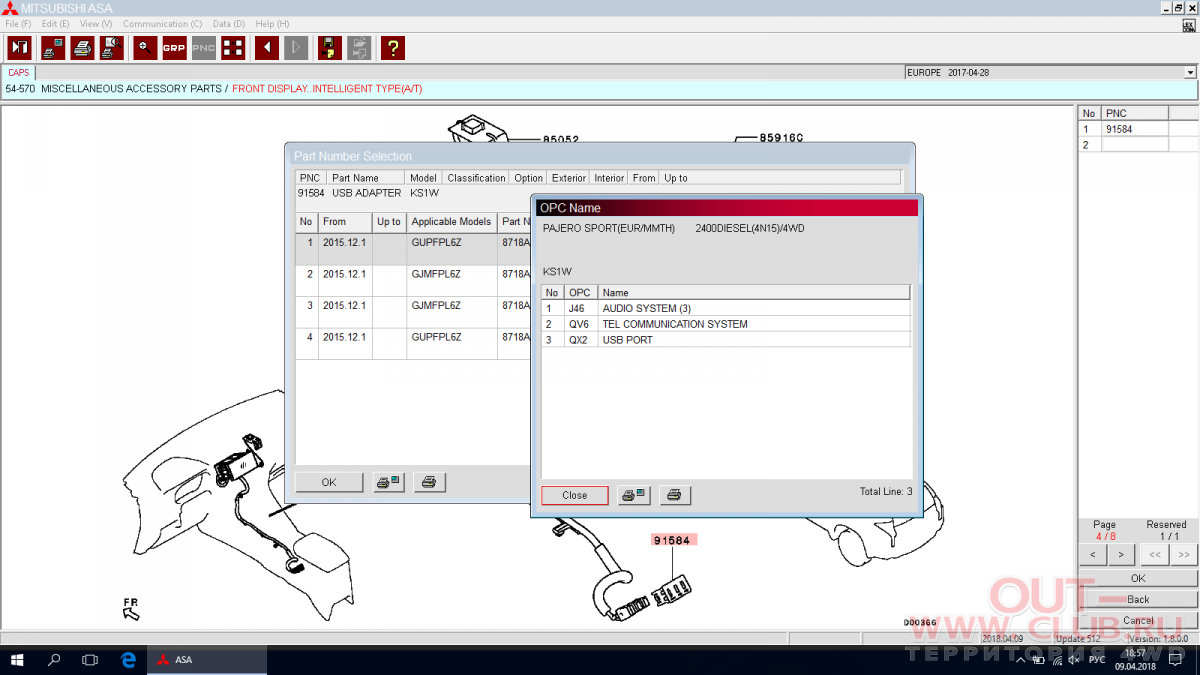Viewport: 1200px width, 675px height.
Task: Open the Help (H) menu
Action: [272, 24]
